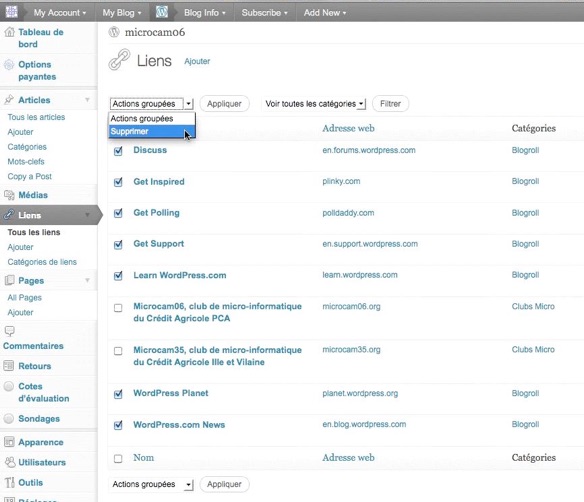Screen dimensions: 584x502
Task: Click the Apparence icon in sidebar
Action: click(x=9, y=442)
